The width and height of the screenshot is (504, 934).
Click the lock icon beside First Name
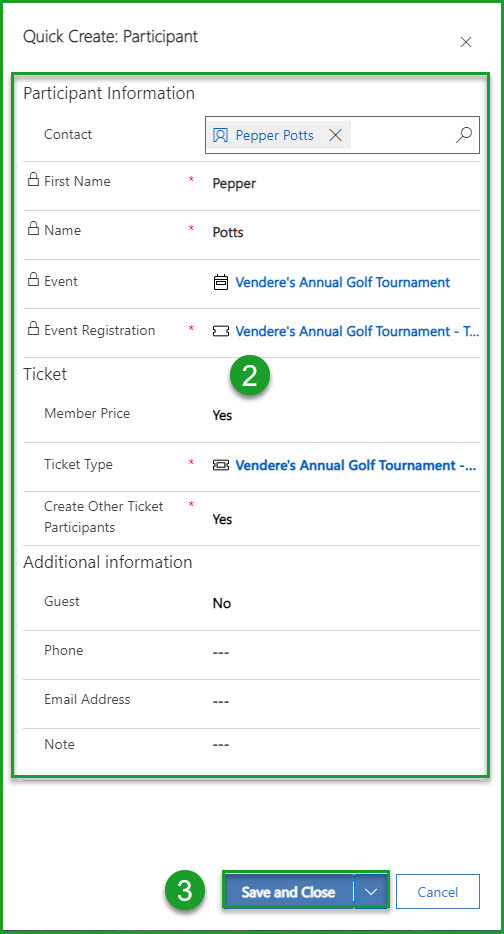[x=33, y=180]
